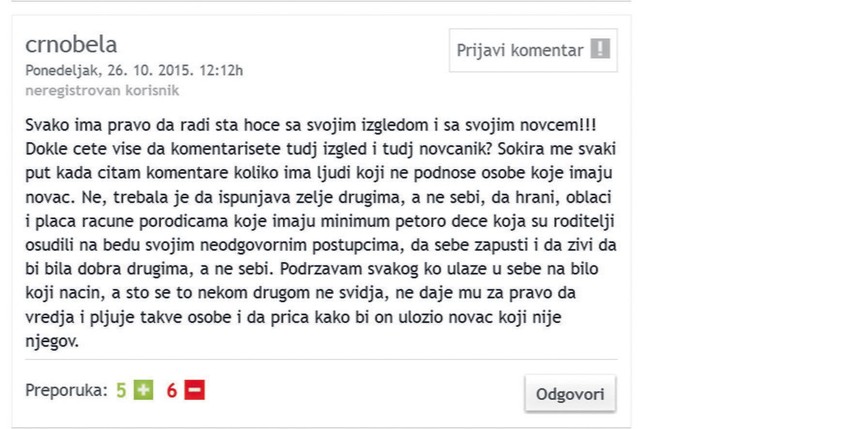
Task: Downvote comment with red minus icon
Action: tap(194, 390)
